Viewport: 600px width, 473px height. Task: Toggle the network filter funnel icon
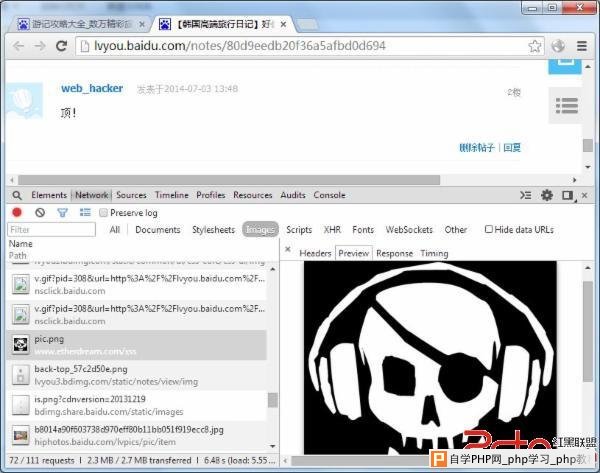click(x=62, y=212)
